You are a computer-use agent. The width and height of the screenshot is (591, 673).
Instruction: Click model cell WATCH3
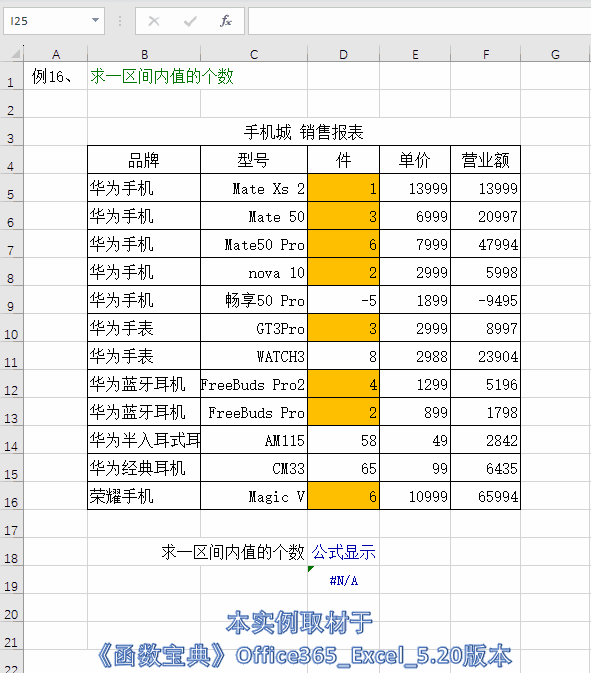tap(254, 356)
